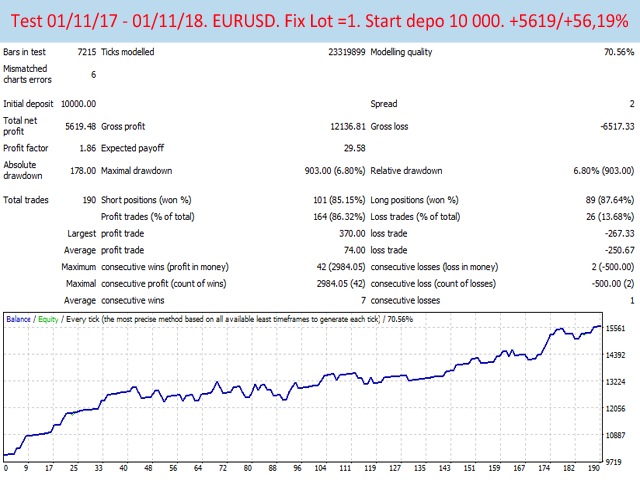Screen dimensions: 640x480
Task: Select the 'Expected payoff' value 29.58
Action: pos(354,148)
